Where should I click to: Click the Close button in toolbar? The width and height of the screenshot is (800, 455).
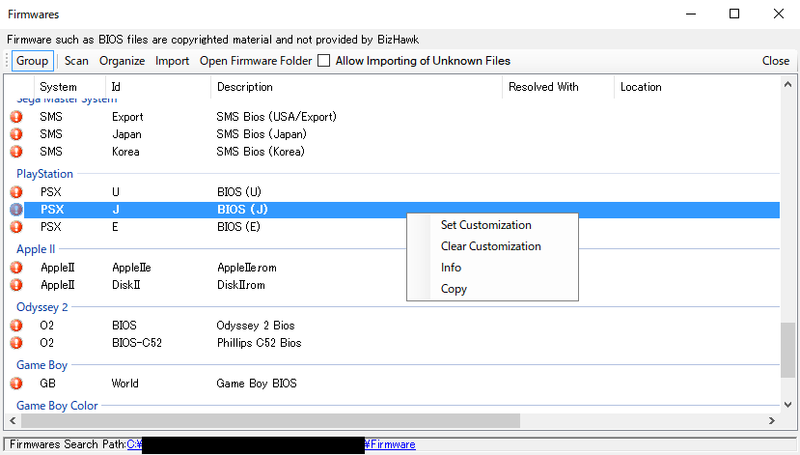pos(776,61)
